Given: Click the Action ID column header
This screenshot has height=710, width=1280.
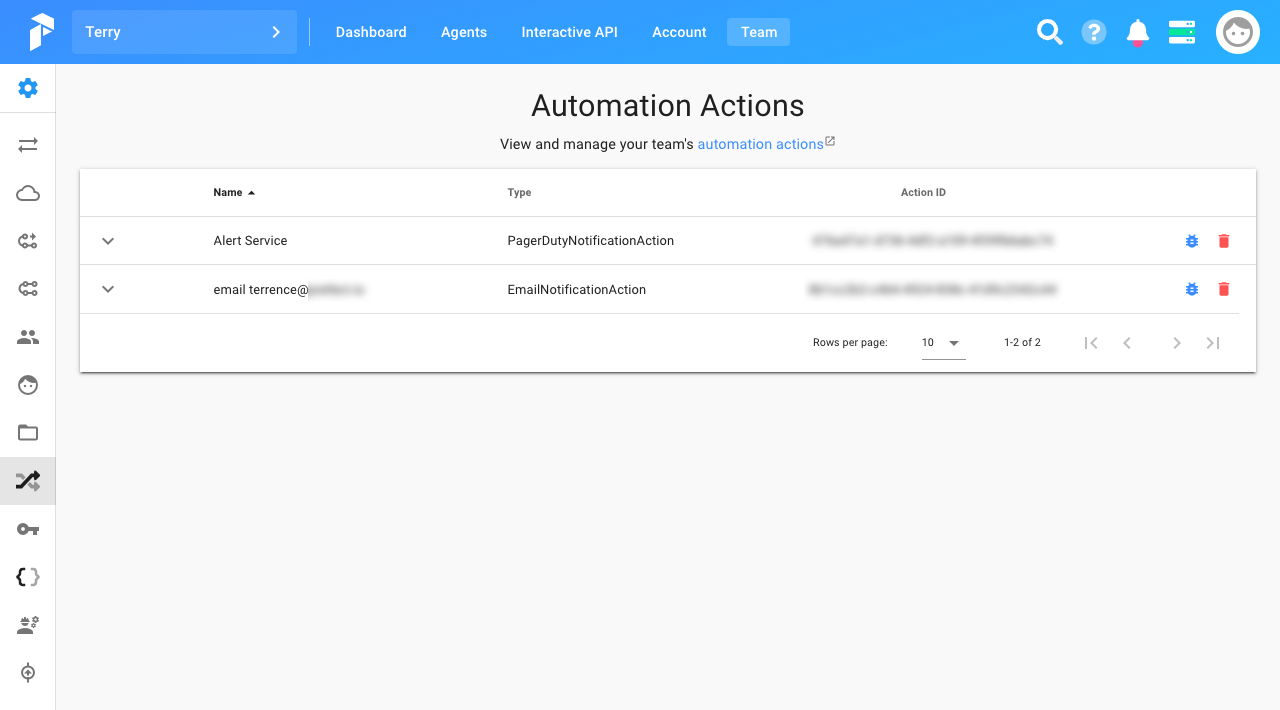Looking at the screenshot, I should pyautogui.click(x=923, y=192).
